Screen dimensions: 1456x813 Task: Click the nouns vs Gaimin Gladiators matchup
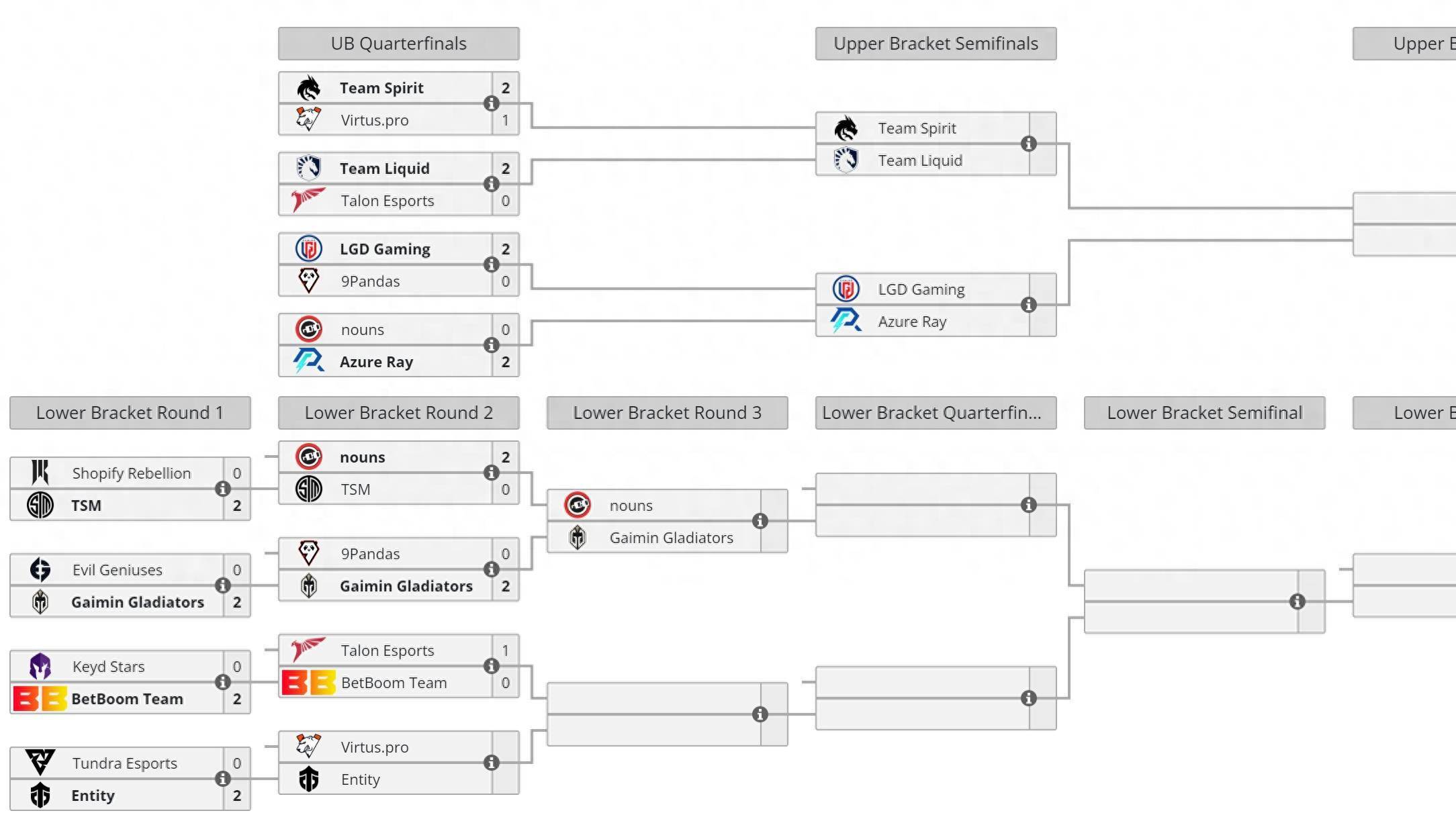(667, 521)
